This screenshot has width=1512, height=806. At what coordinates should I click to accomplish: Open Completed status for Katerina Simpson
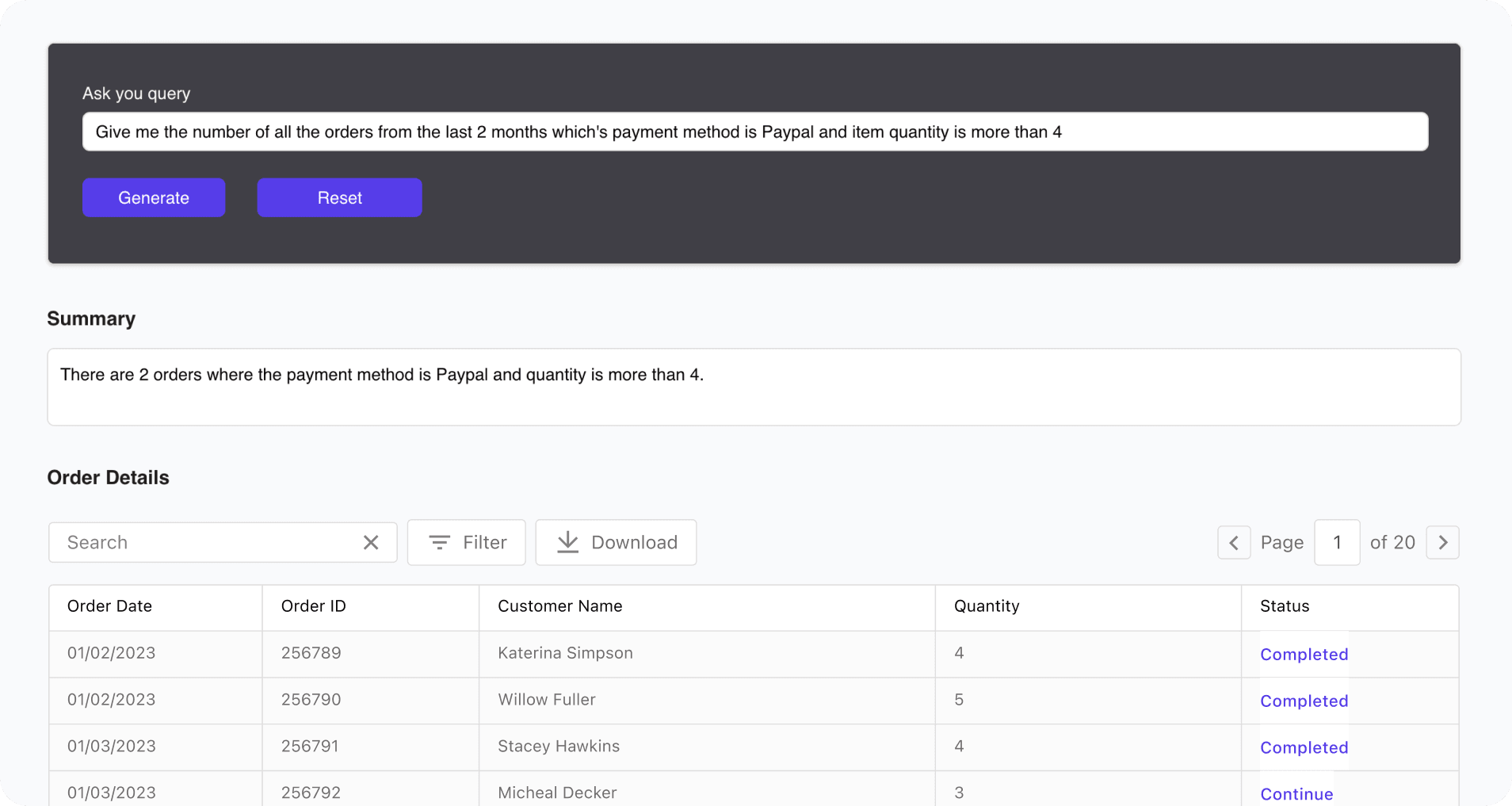tap(1304, 655)
